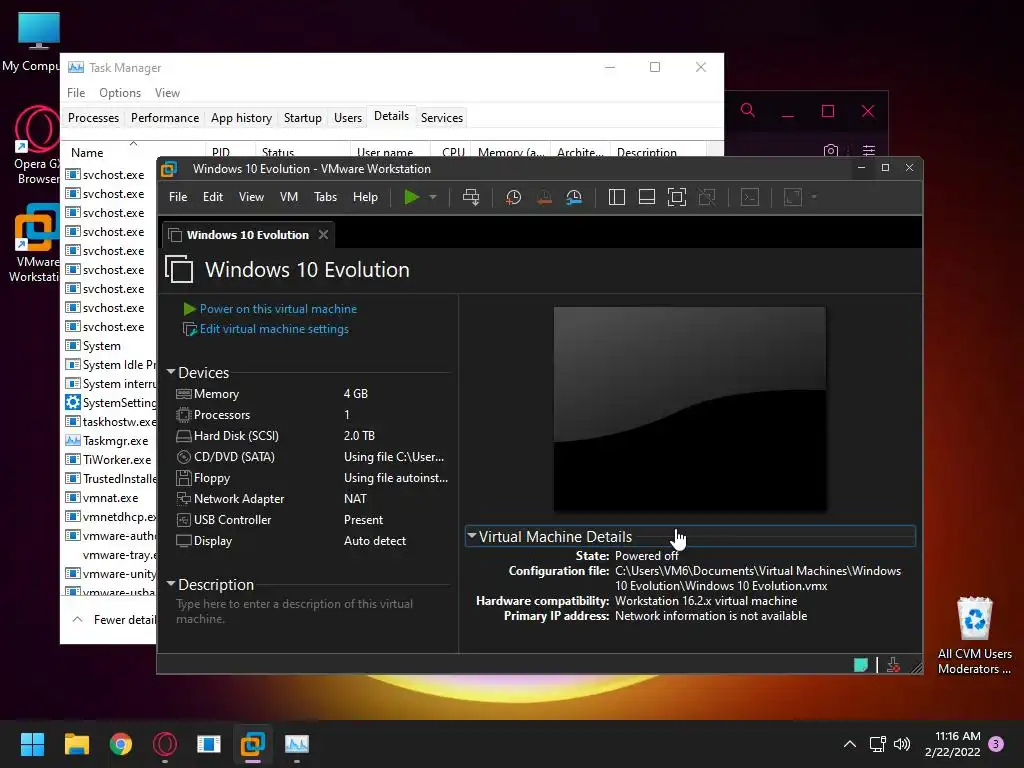This screenshot has height=768, width=1024.
Task: Enter full screen mode icon in VMware toolbar
Action: (x=677, y=197)
